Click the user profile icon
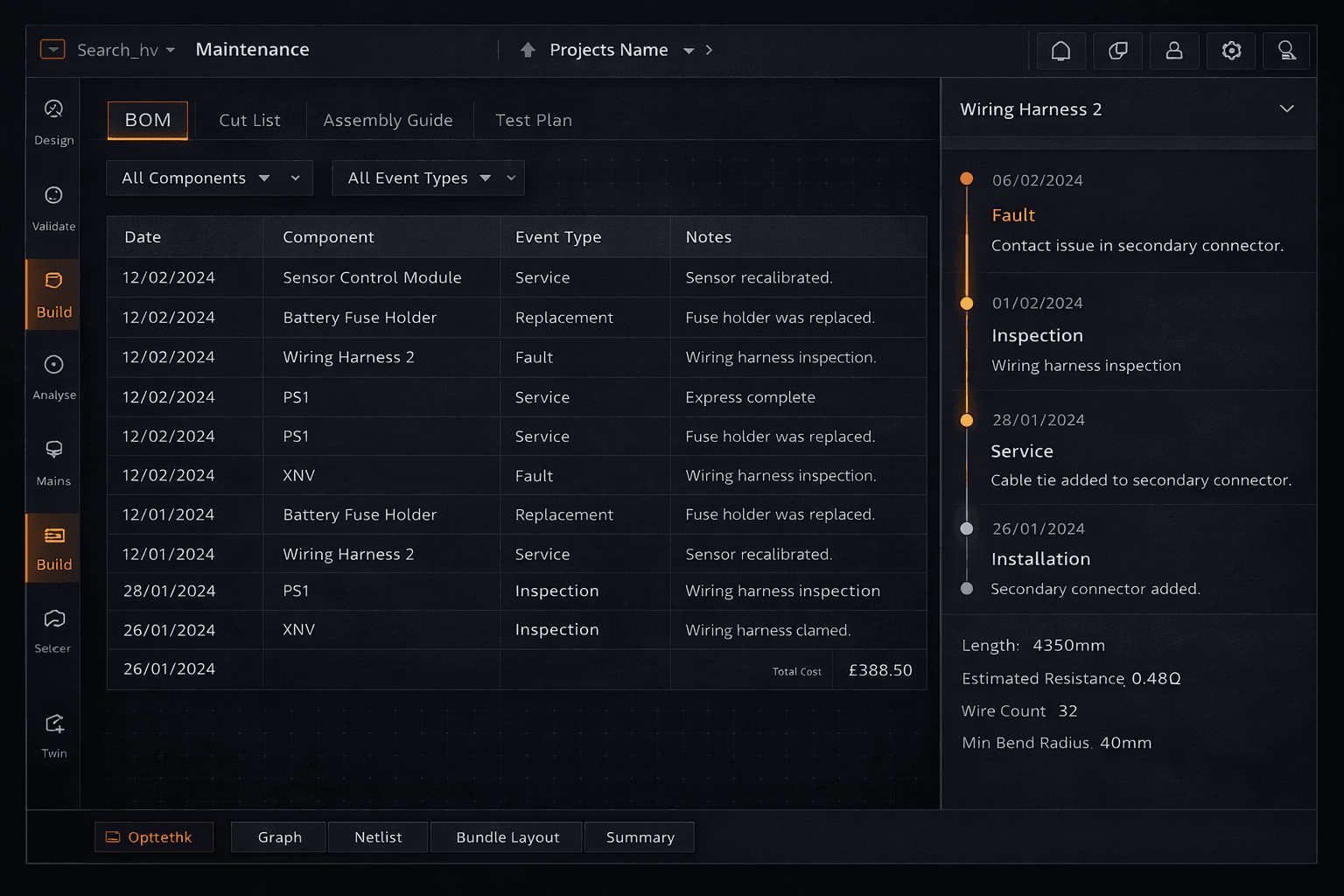Image resolution: width=1344 pixels, height=896 pixels. 1174,51
